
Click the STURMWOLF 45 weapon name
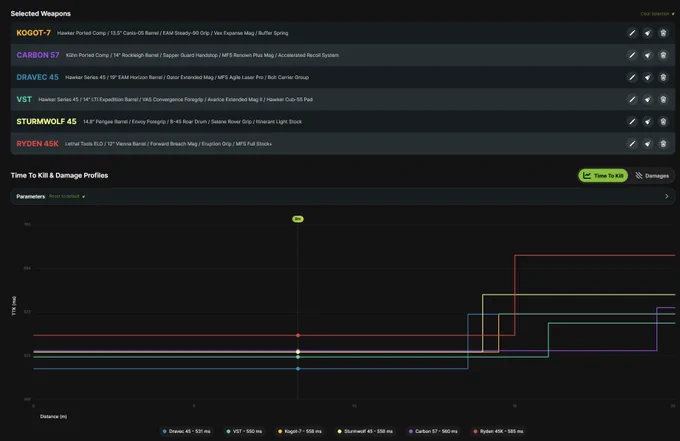(46, 121)
